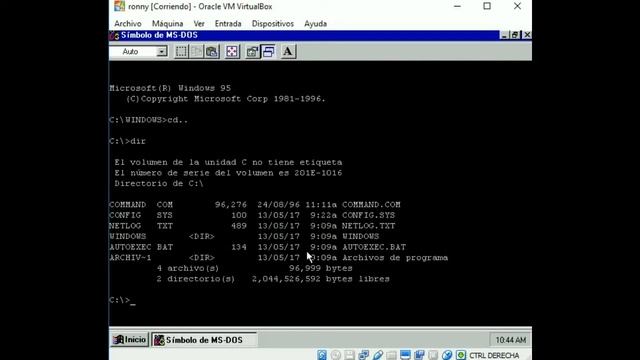
Task: Click the Inicio start button
Action: (x=129, y=340)
